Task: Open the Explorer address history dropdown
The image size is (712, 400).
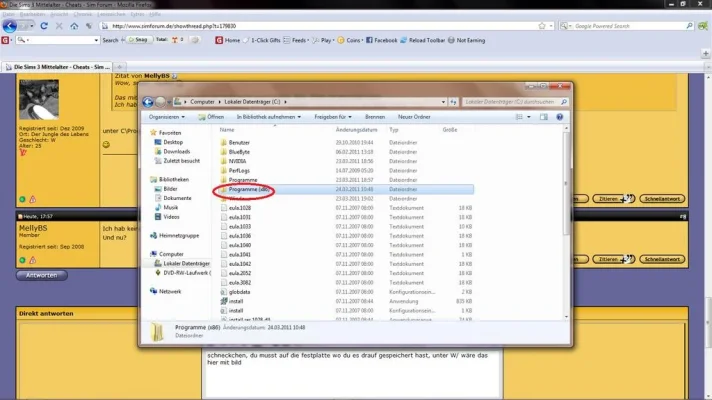Action: click(443, 102)
